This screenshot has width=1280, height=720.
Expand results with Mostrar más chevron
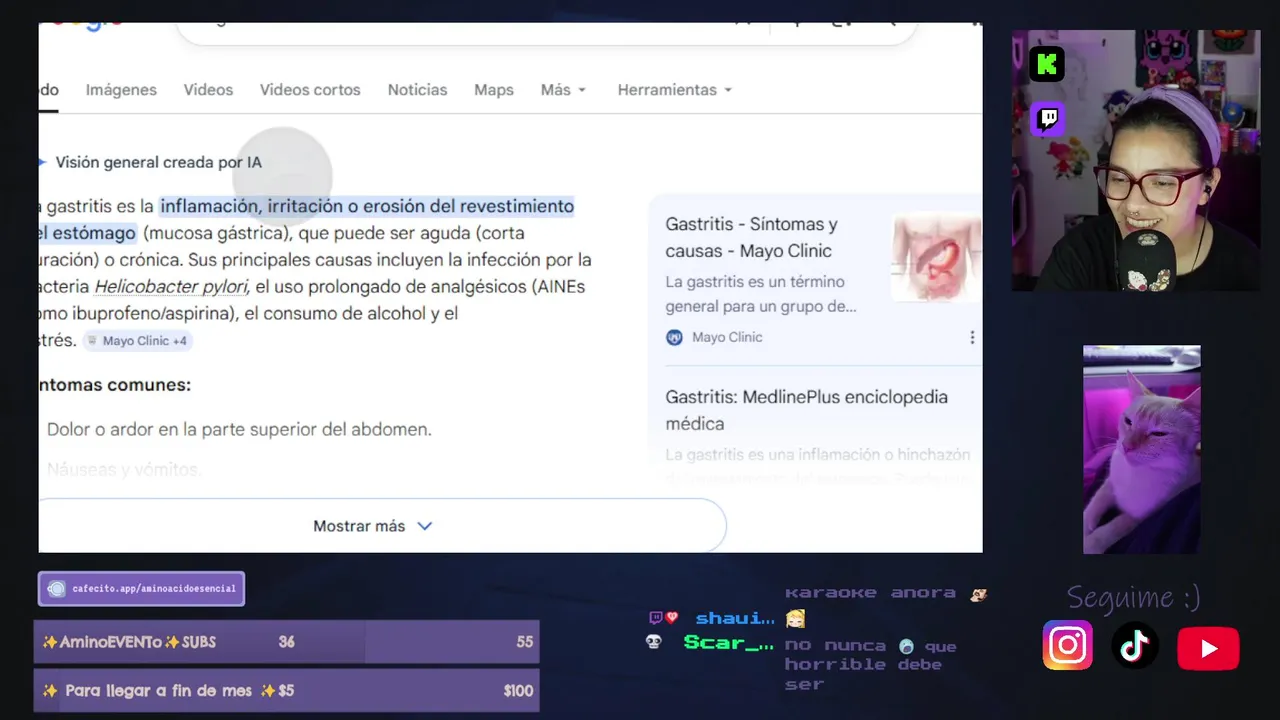click(x=424, y=526)
